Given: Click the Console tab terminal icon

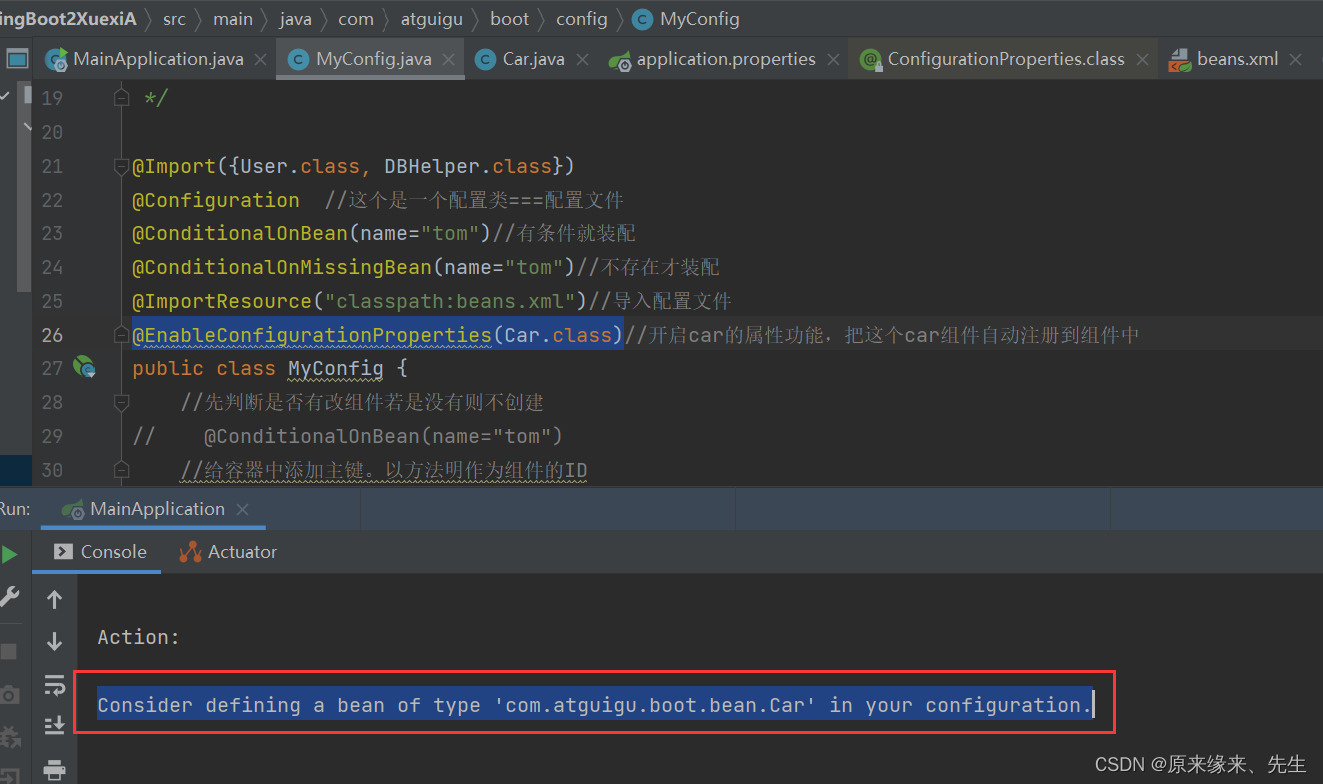Looking at the screenshot, I should 63,552.
